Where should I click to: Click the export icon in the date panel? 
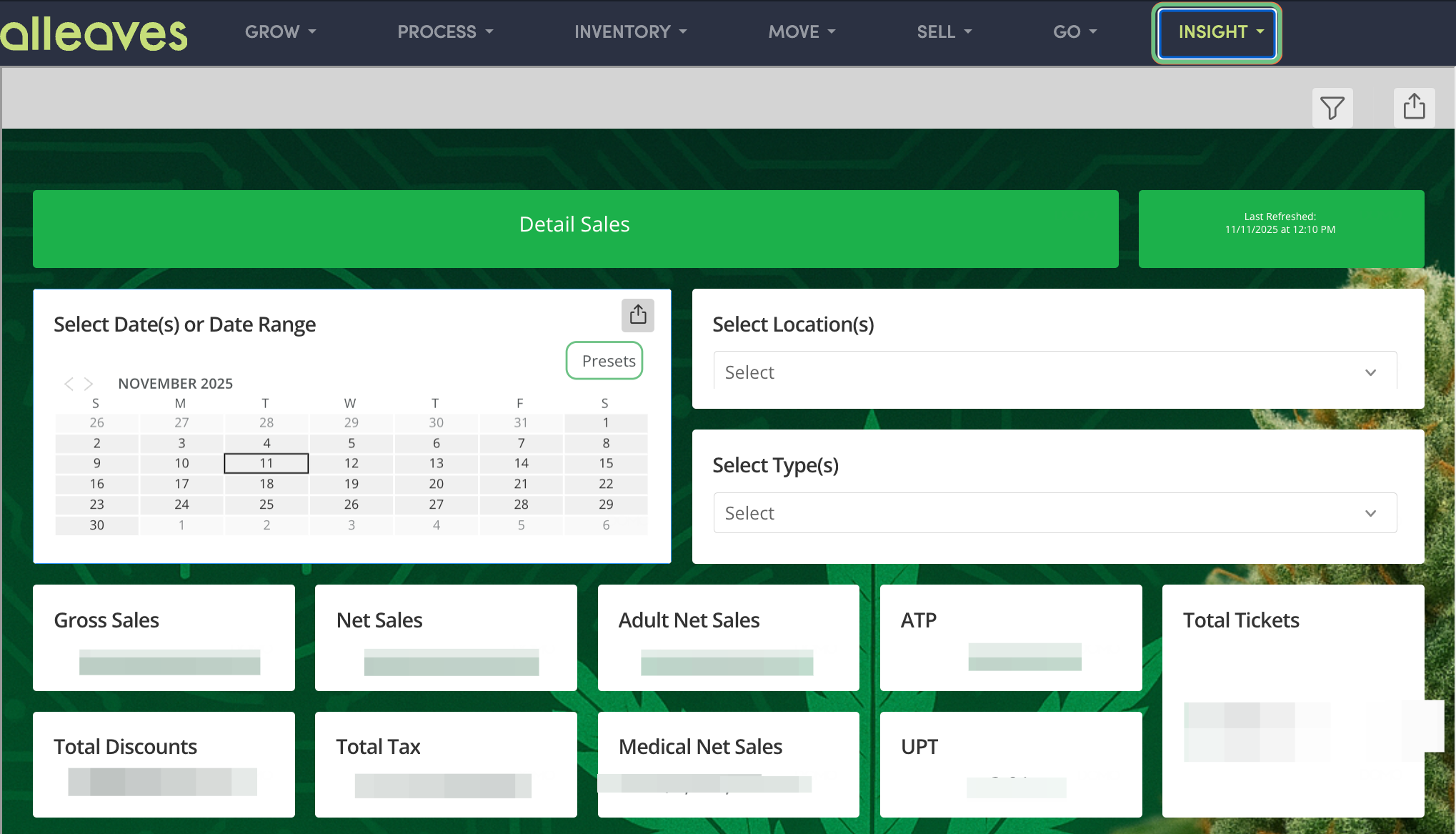(638, 315)
